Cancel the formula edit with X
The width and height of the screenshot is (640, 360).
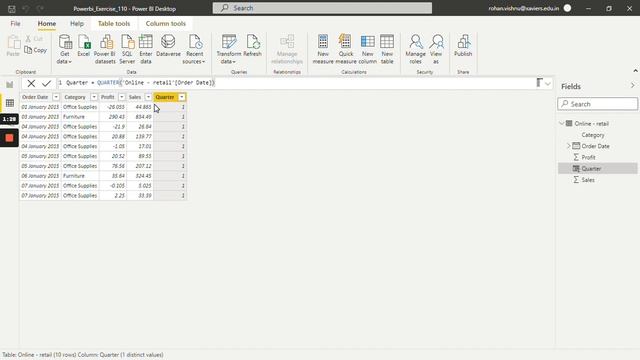coord(31,83)
